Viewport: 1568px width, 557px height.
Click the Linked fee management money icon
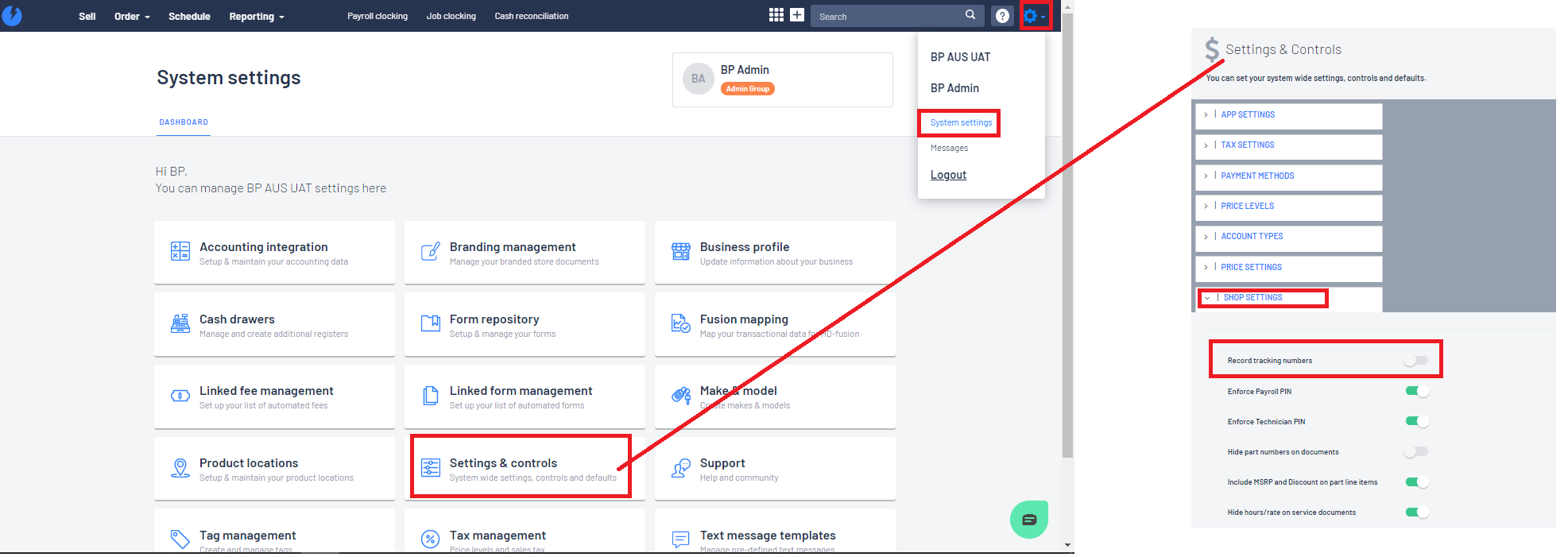(180, 396)
